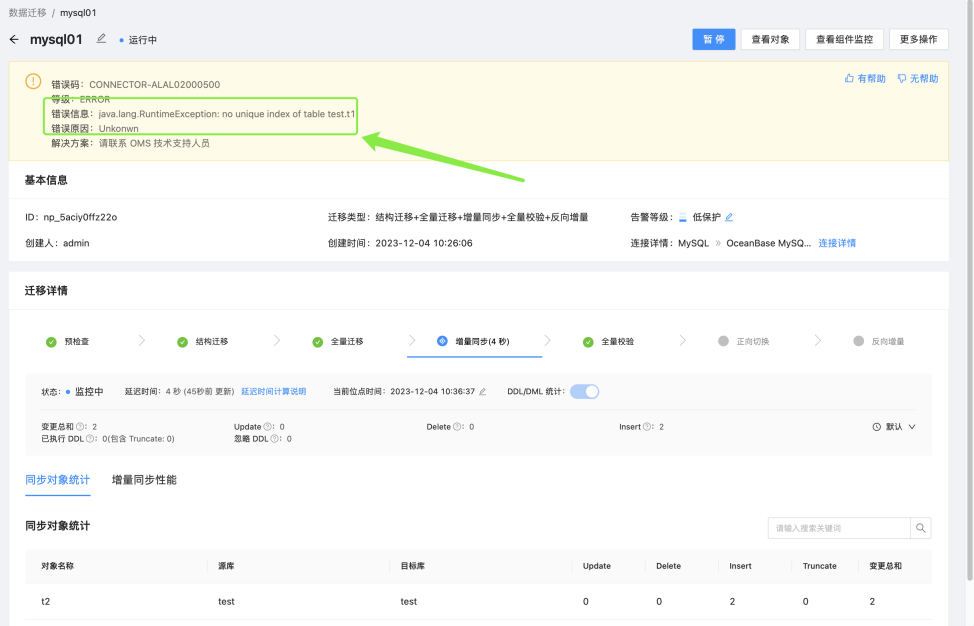Edit the 当前位点时间 pencil icon
Viewport: 974px width, 626px height.
point(483,392)
